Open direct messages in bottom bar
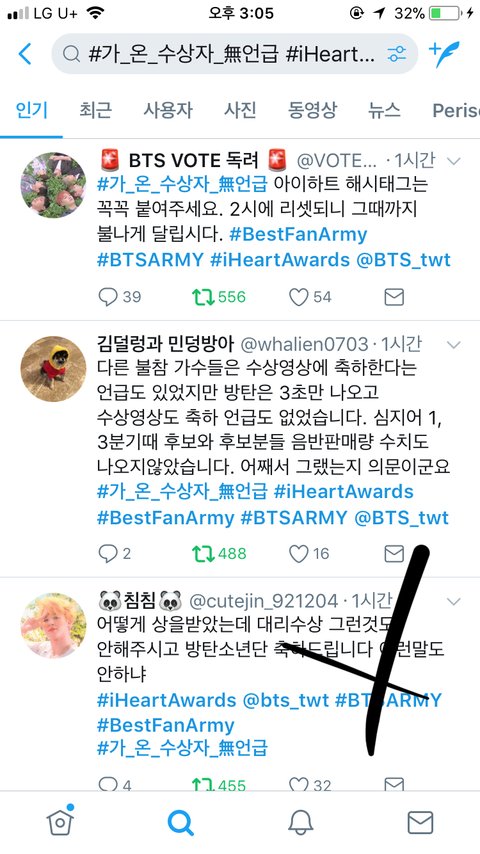This screenshot has width=480, height=854. coord(420,822)
